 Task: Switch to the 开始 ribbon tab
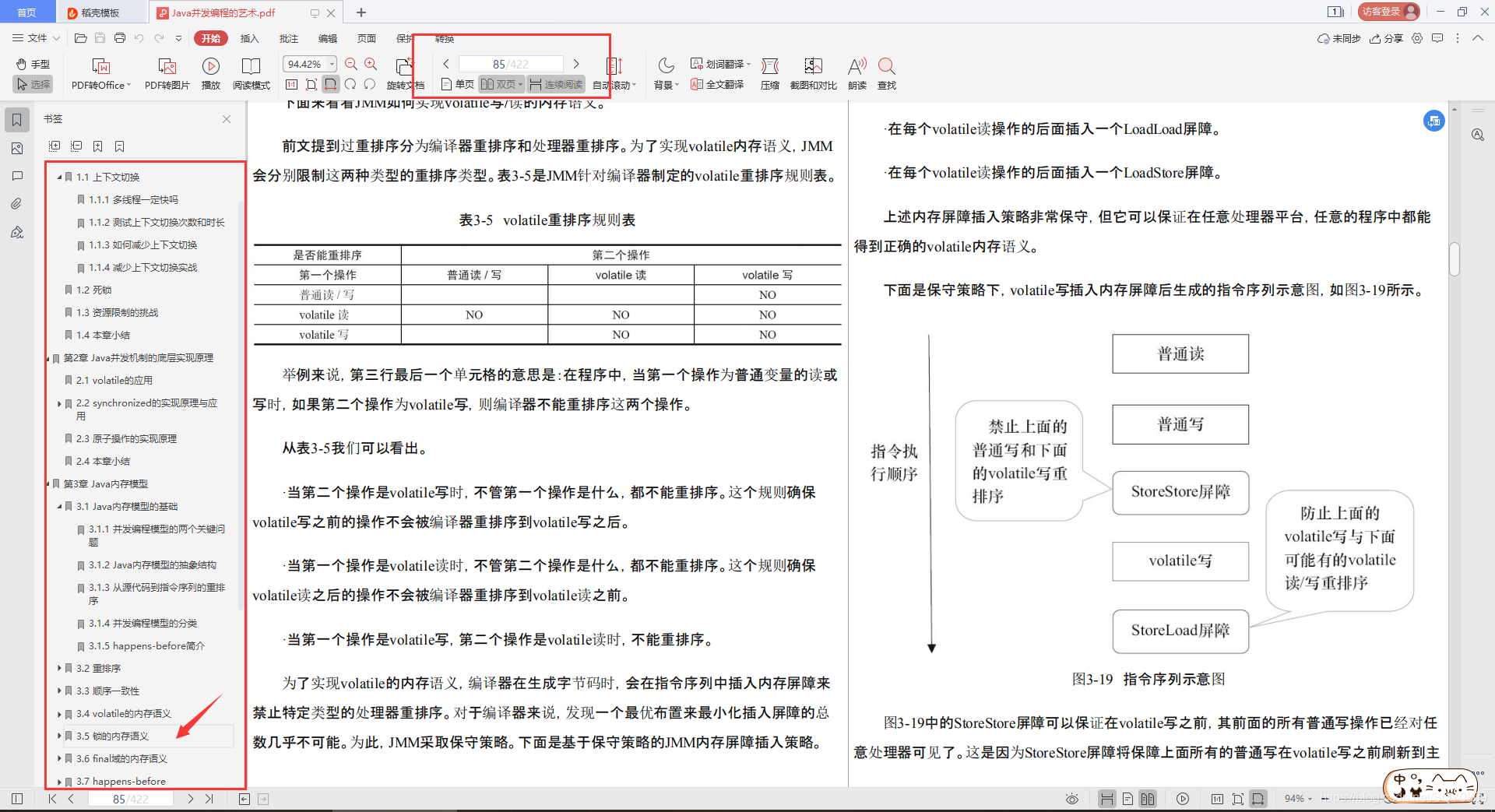(x=210, y=37)
